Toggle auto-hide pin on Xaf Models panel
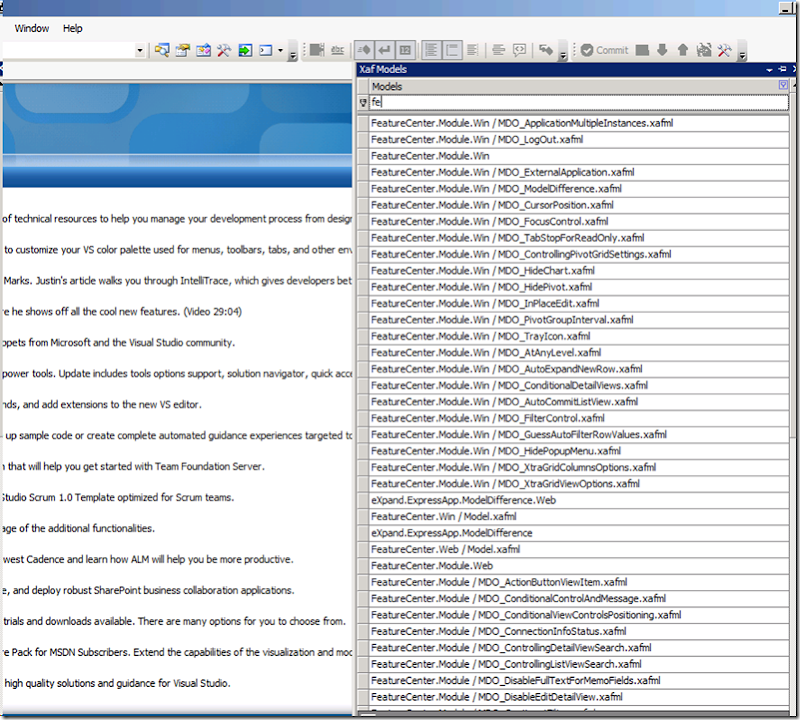The width and height of the screenshot is (800, 720). click(x=782, y=69)
